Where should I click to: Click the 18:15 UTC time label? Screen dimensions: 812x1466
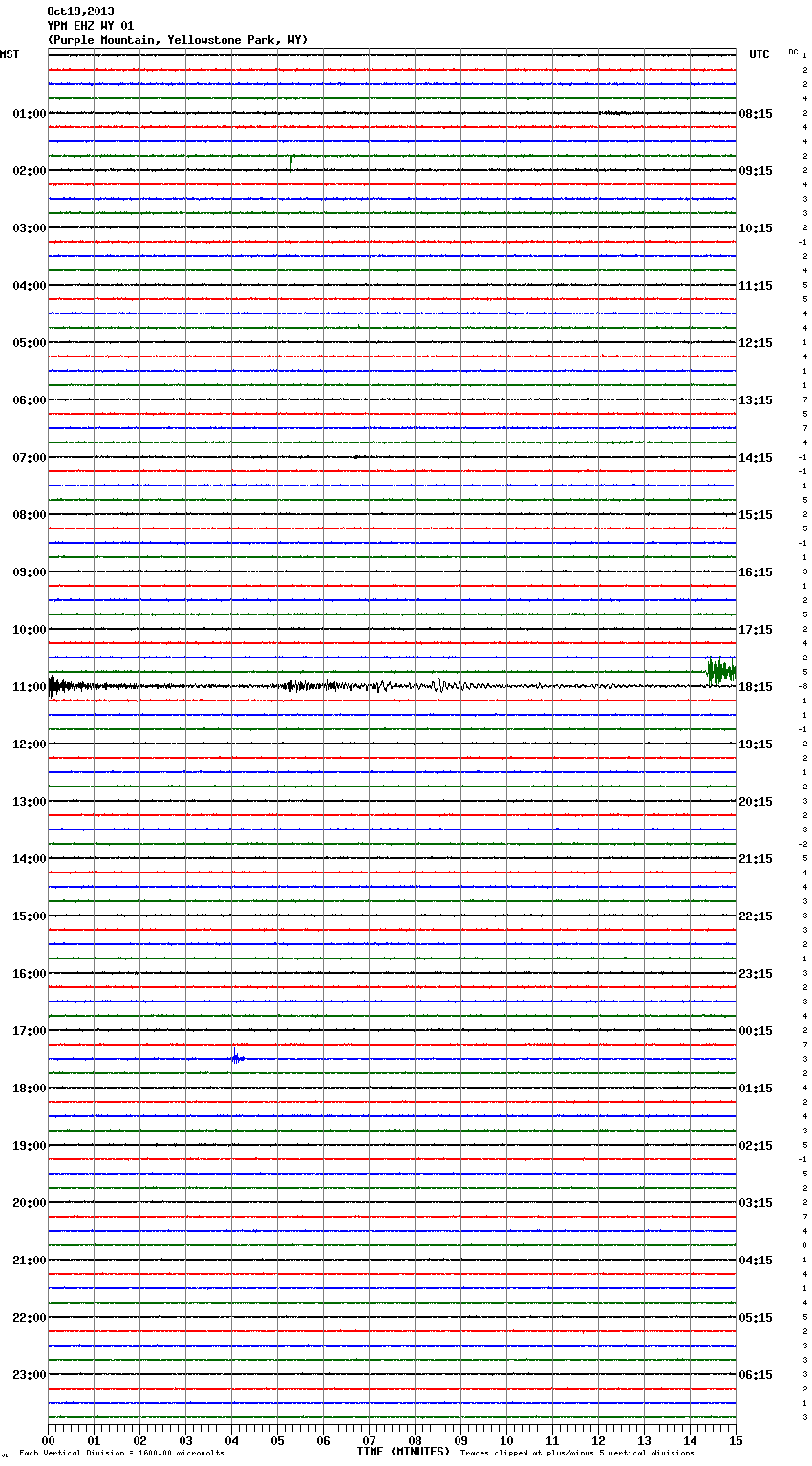756,687
